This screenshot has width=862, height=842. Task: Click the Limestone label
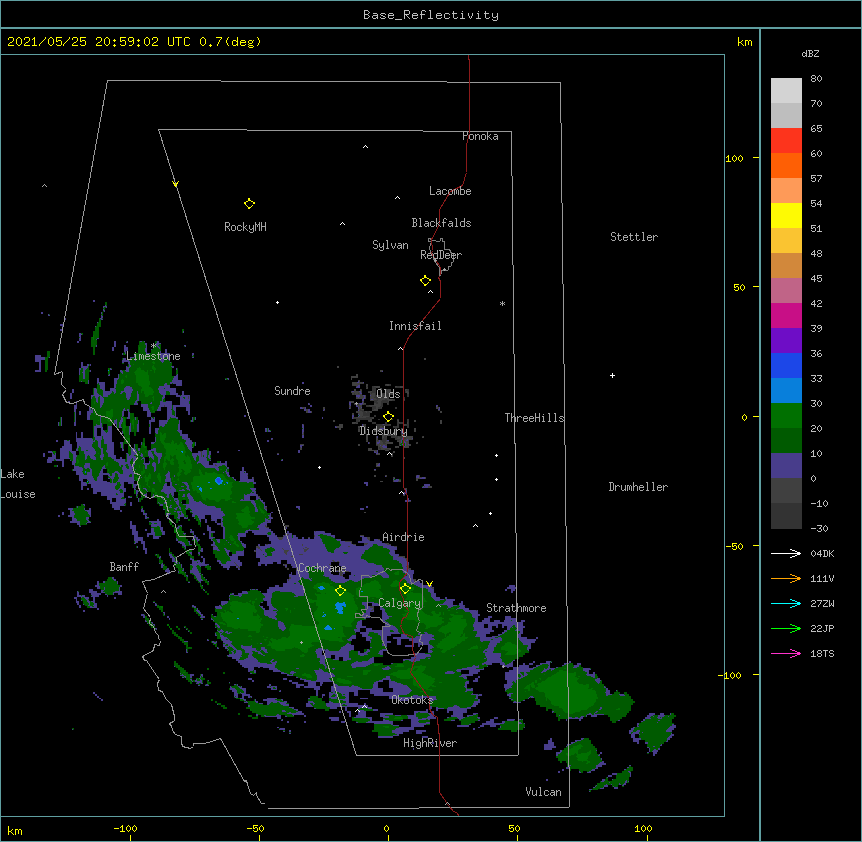tap(153, 356)
